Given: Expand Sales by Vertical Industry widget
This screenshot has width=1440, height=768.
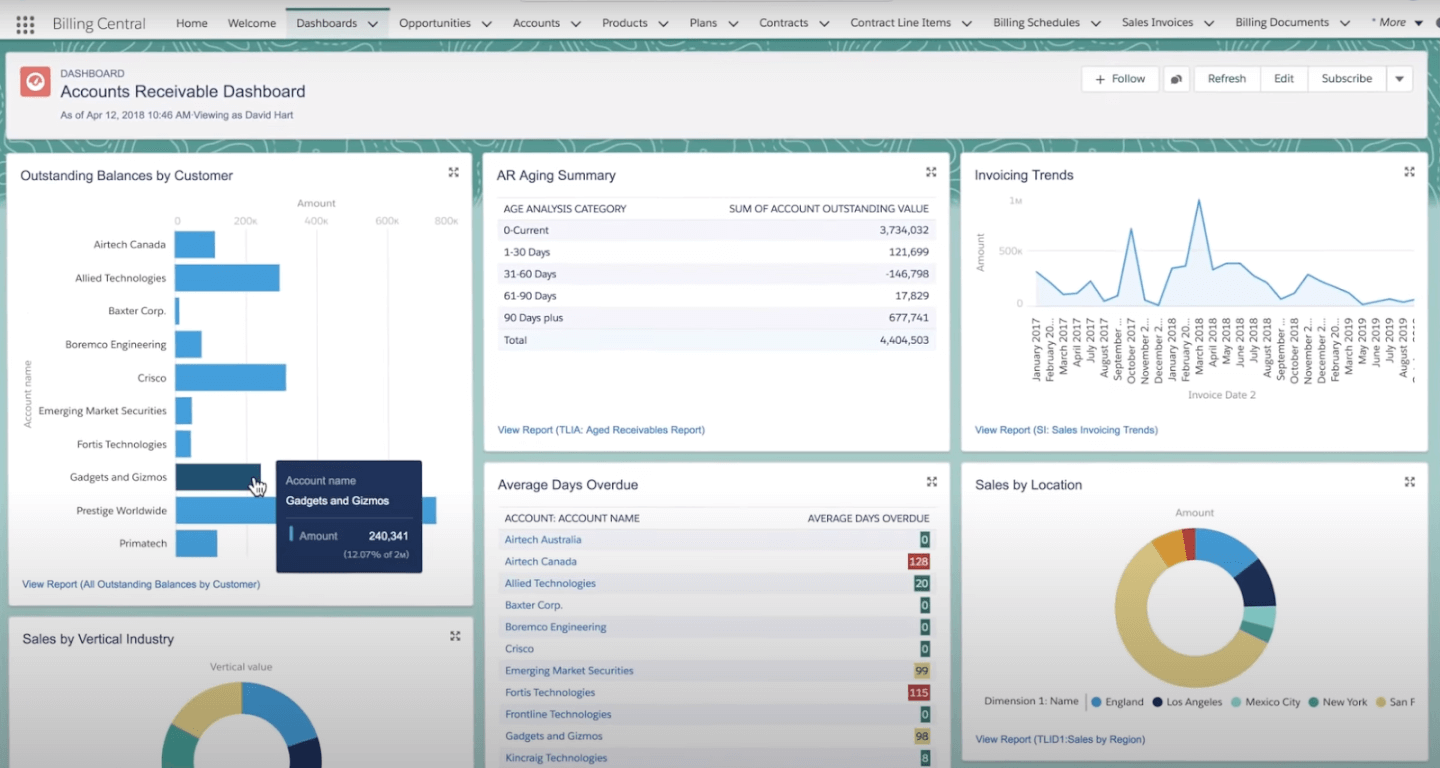Looking at the screenshot, I should 455,636.
